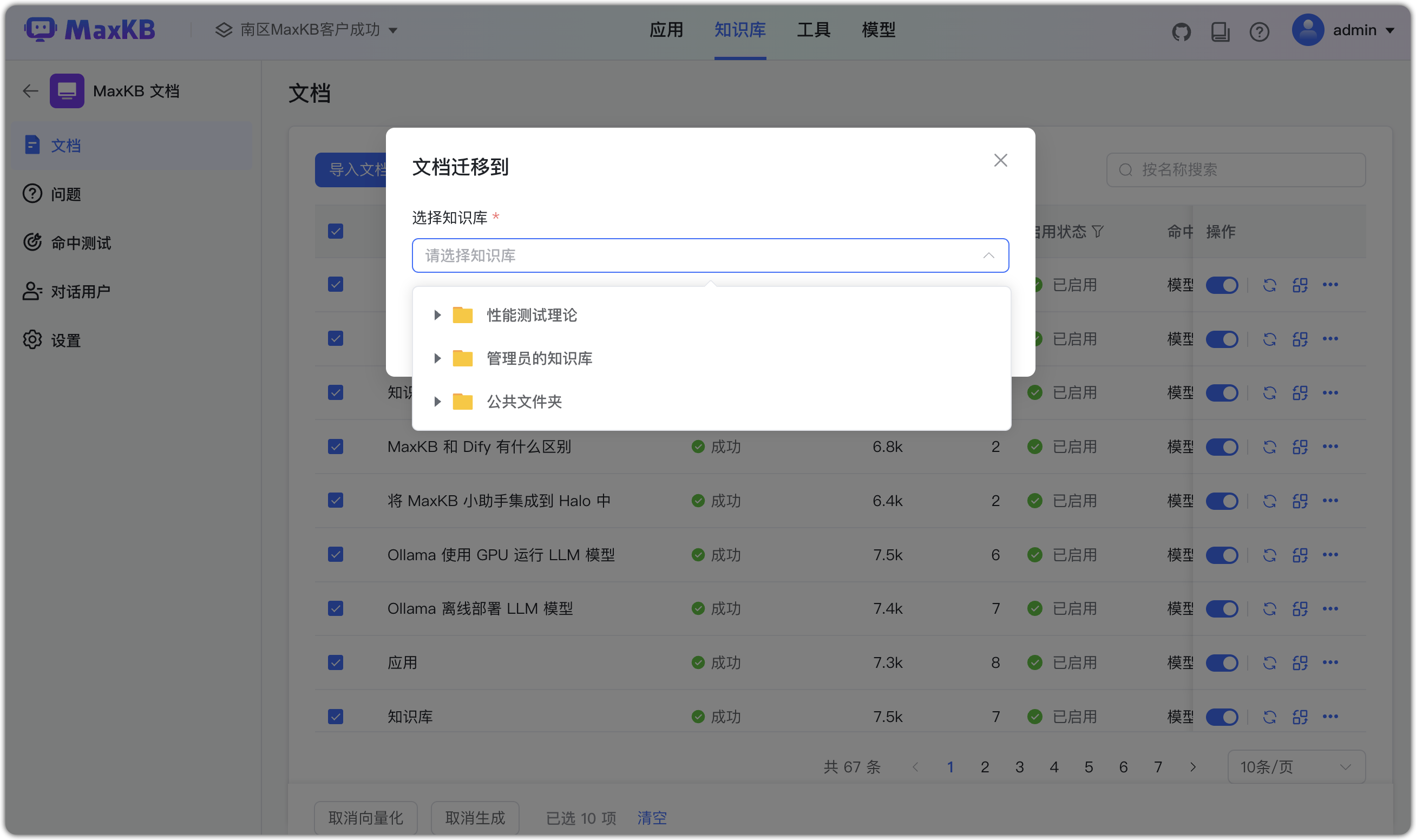Click refresh icon in 知识库 row

[x=1269, y=717]
